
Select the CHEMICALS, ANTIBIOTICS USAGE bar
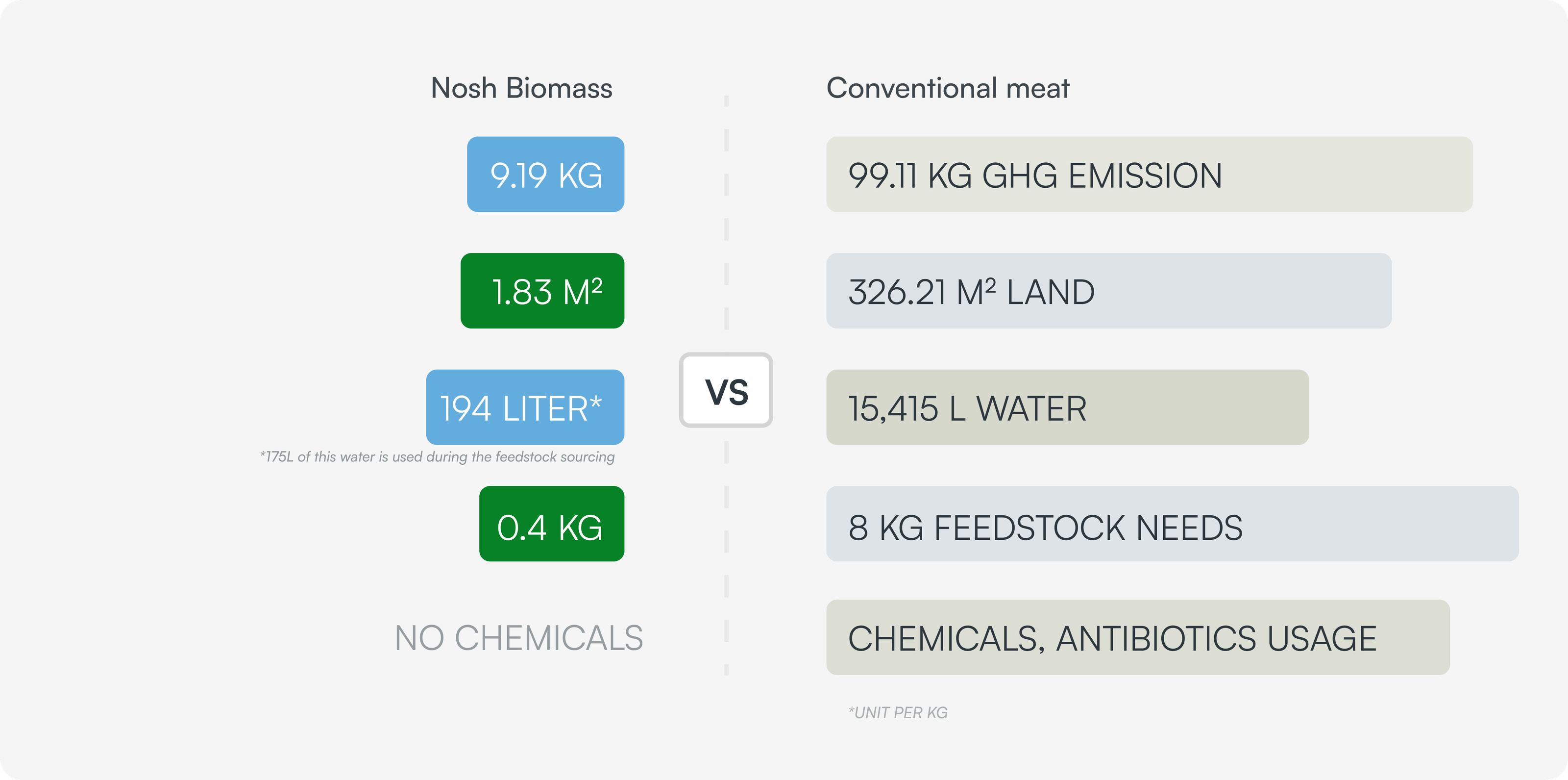1138,637
